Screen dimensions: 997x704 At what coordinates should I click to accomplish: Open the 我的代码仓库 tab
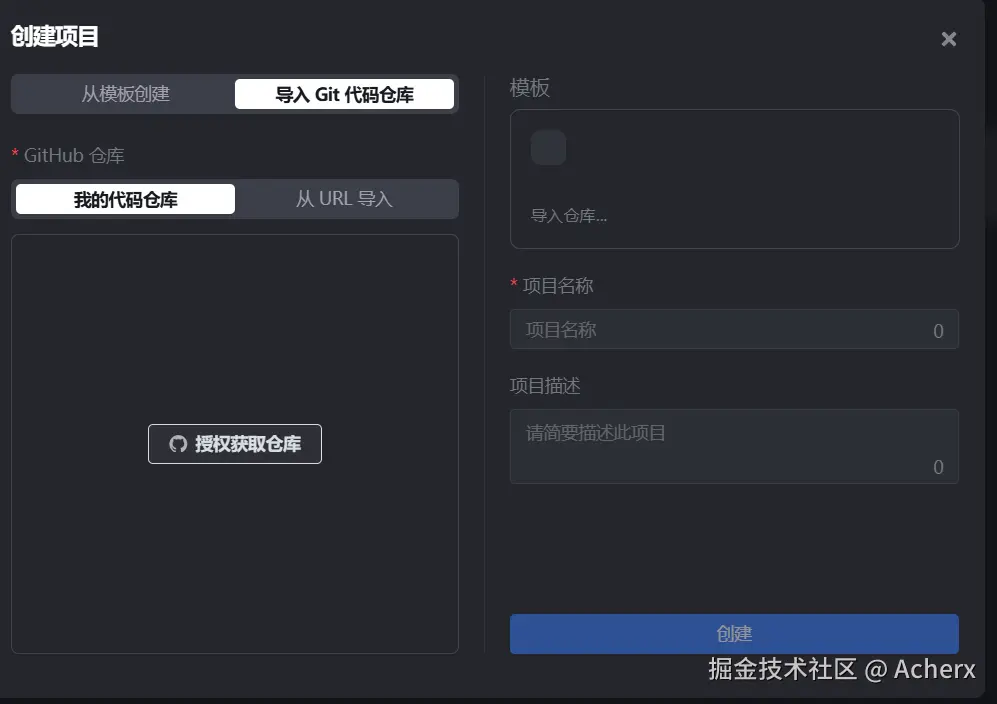(126, 199)
